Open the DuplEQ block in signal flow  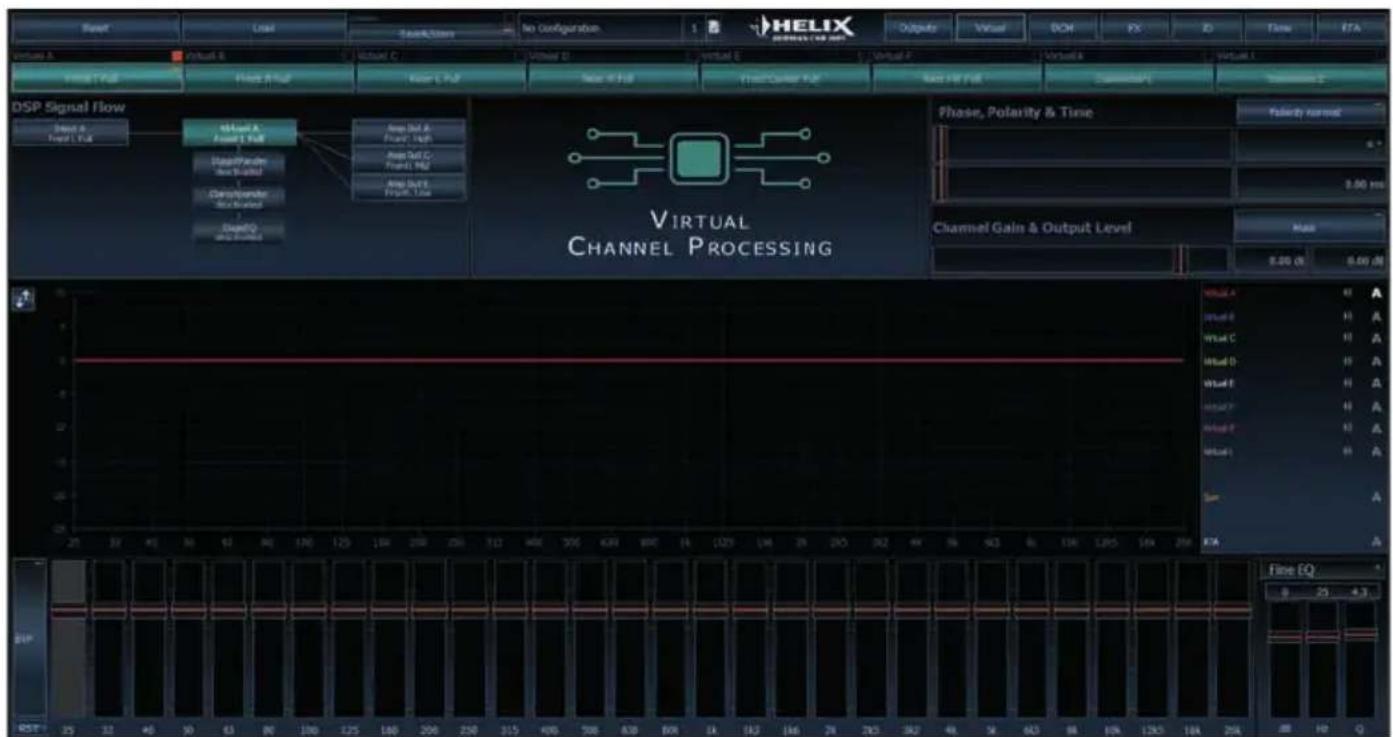pos(238,230)
